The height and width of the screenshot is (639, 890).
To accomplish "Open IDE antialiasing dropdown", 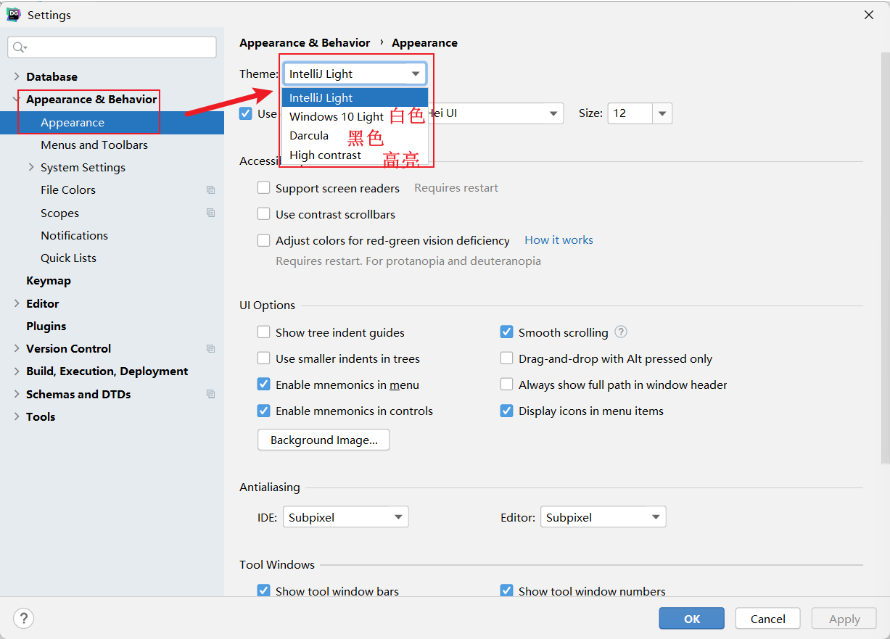I will pyautogui.click(x=346, y=517).
